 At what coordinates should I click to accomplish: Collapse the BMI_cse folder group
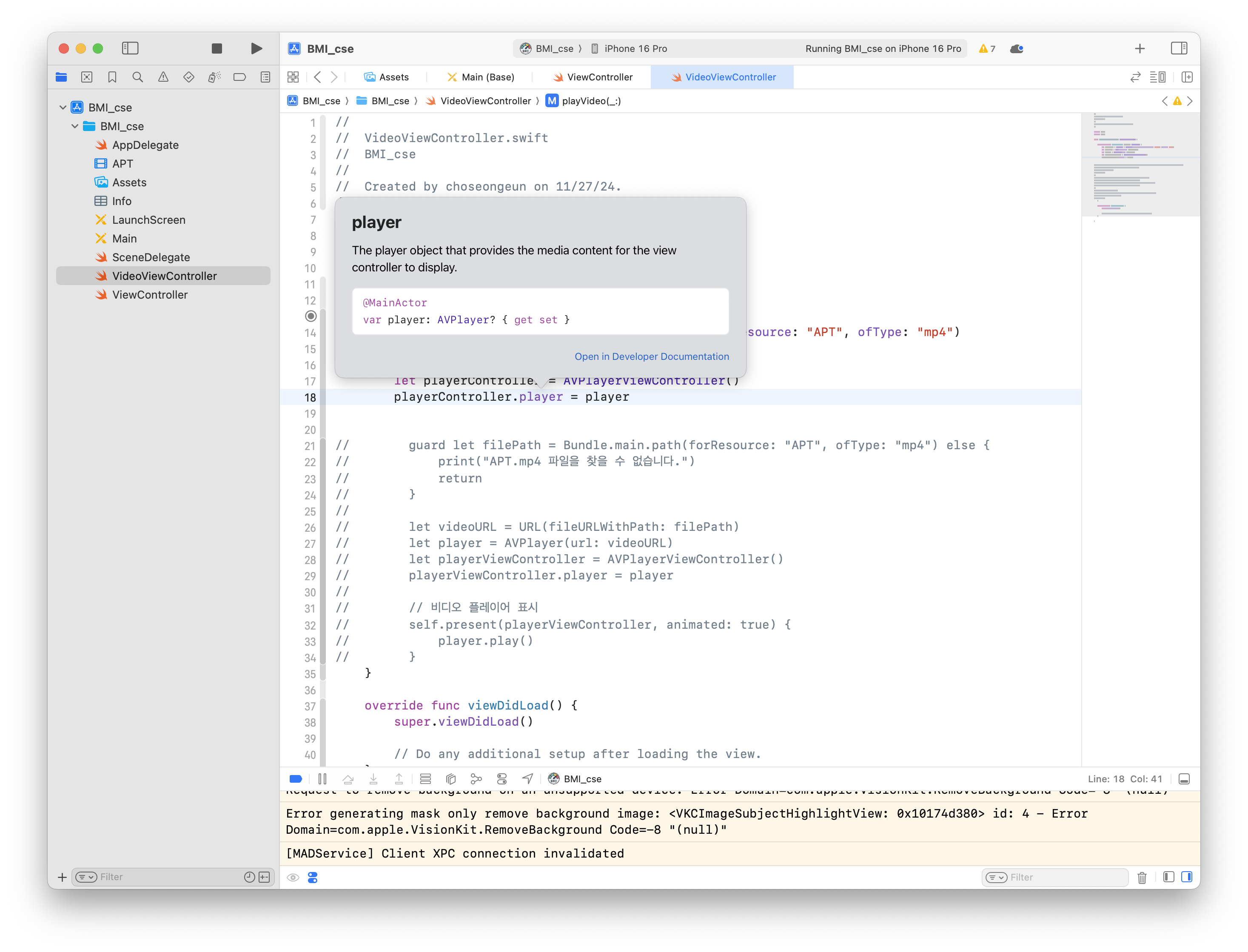(x=75, y=126)
